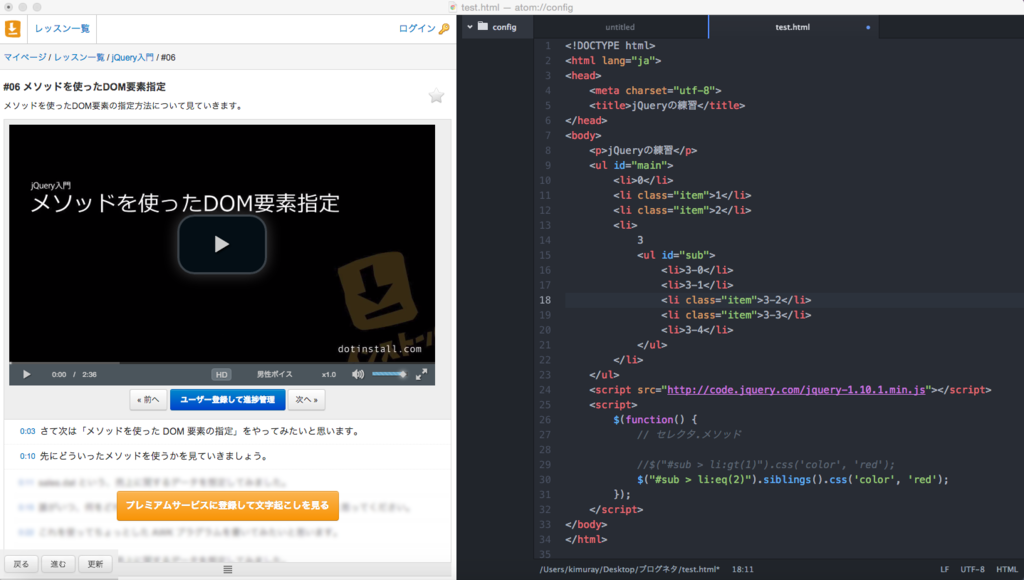This screenshot has width=1024, height=580.
Task: Jump to transcript timestamp 0:03
Action: (x=27, y=431)
